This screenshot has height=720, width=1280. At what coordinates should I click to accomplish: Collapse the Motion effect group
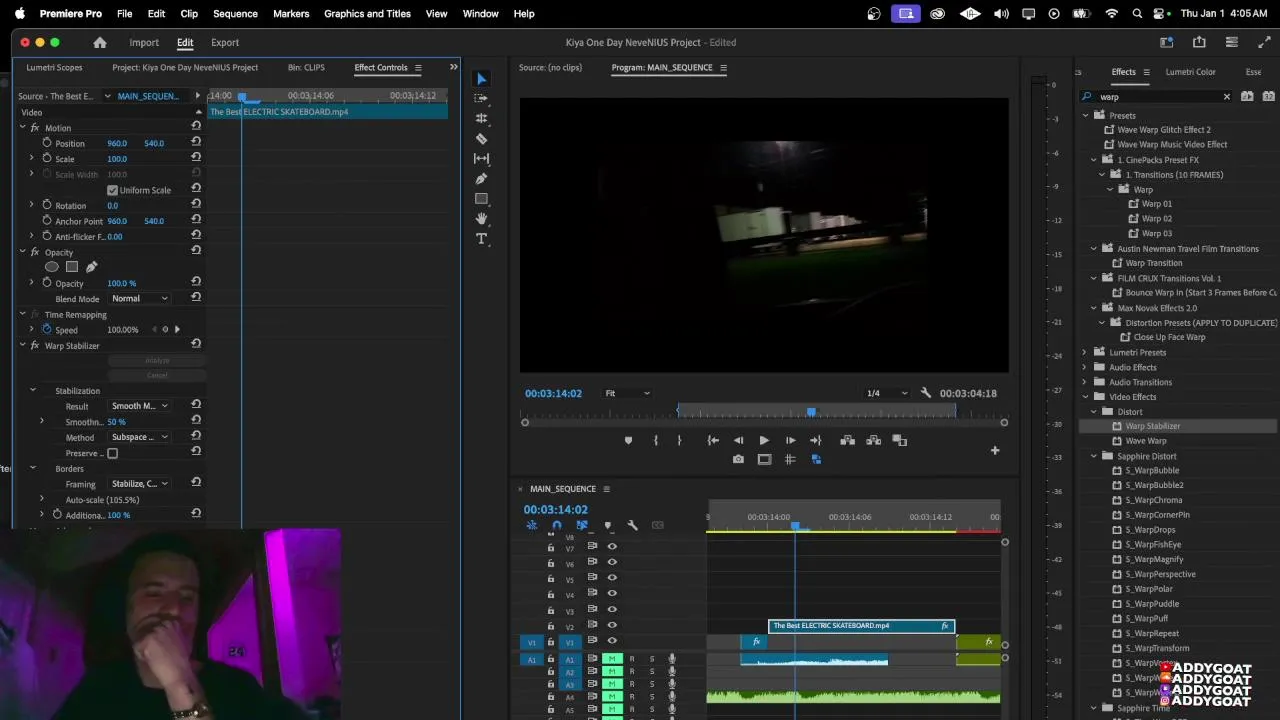(22, 128)
